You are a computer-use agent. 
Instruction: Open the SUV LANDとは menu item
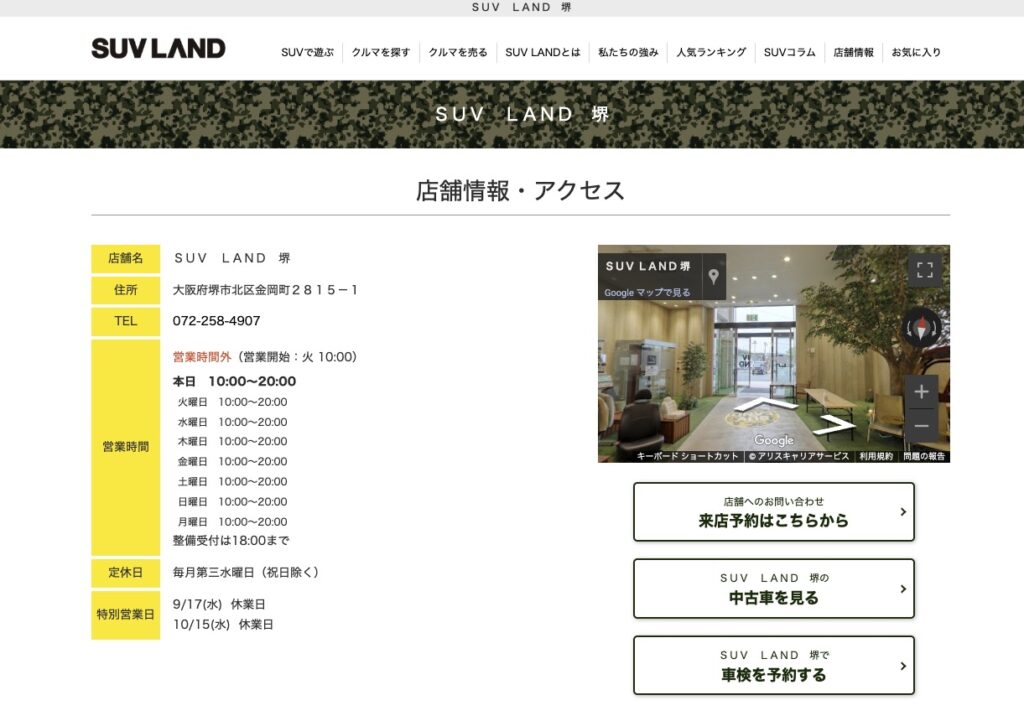543,52
